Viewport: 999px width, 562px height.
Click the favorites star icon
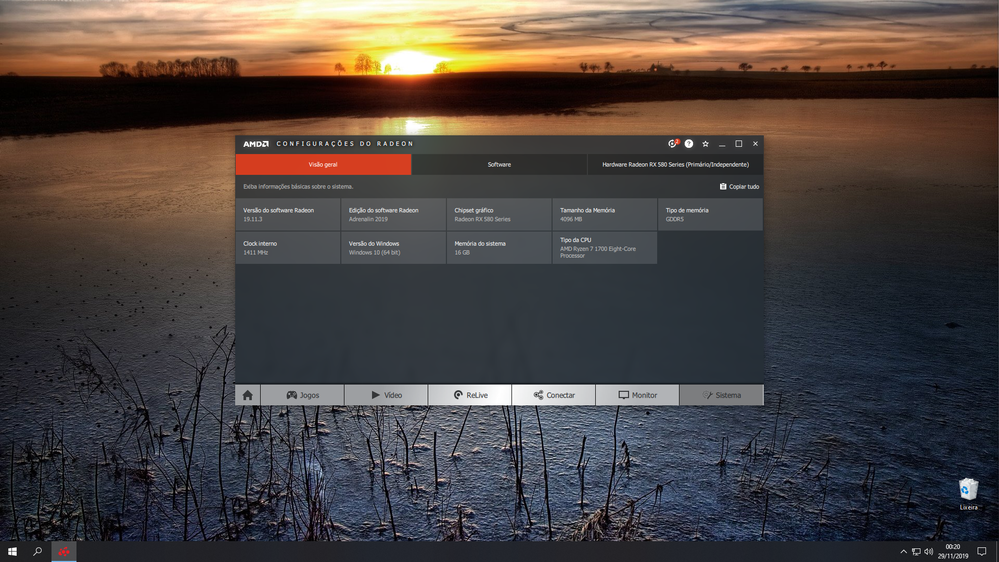point(705,143)
